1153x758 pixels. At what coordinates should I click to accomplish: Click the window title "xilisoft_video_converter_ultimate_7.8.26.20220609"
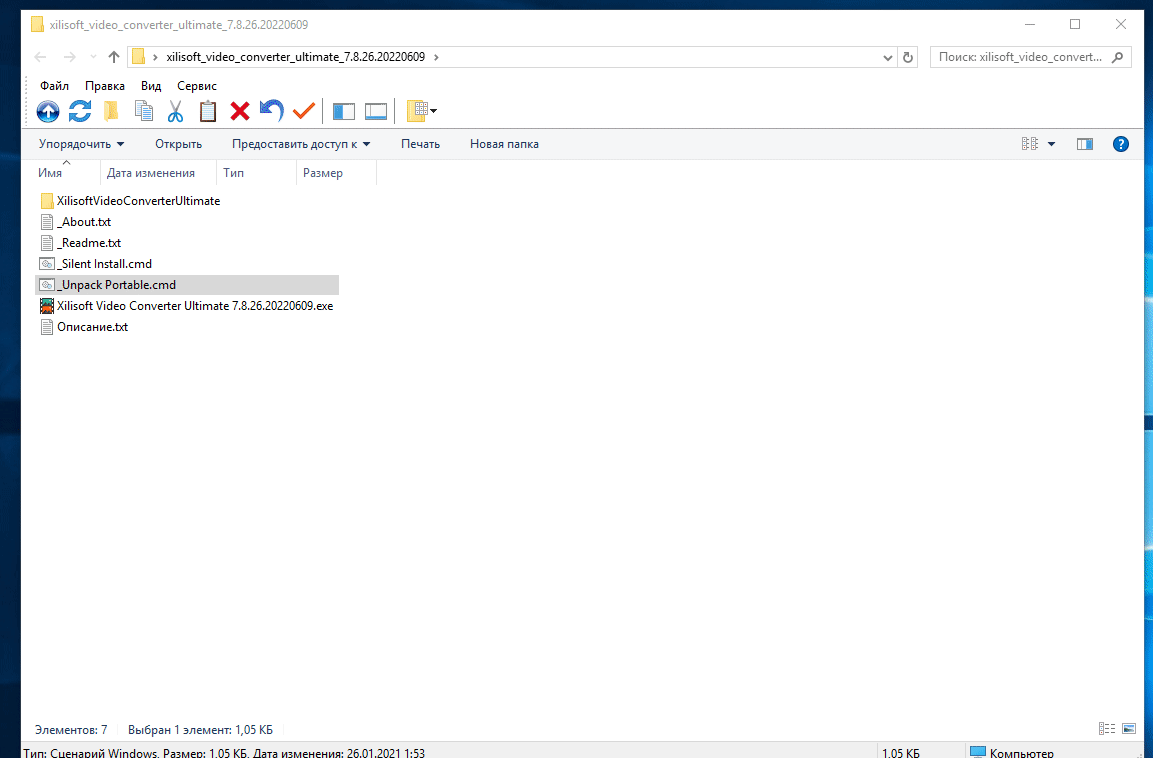[x=179, y=24]
